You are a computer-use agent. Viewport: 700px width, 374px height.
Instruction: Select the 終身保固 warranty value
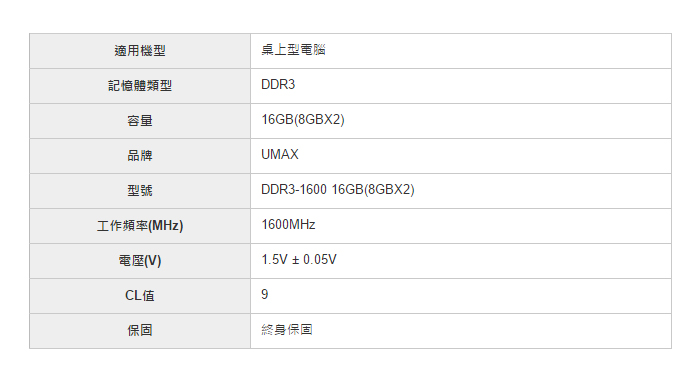[287, 330]
